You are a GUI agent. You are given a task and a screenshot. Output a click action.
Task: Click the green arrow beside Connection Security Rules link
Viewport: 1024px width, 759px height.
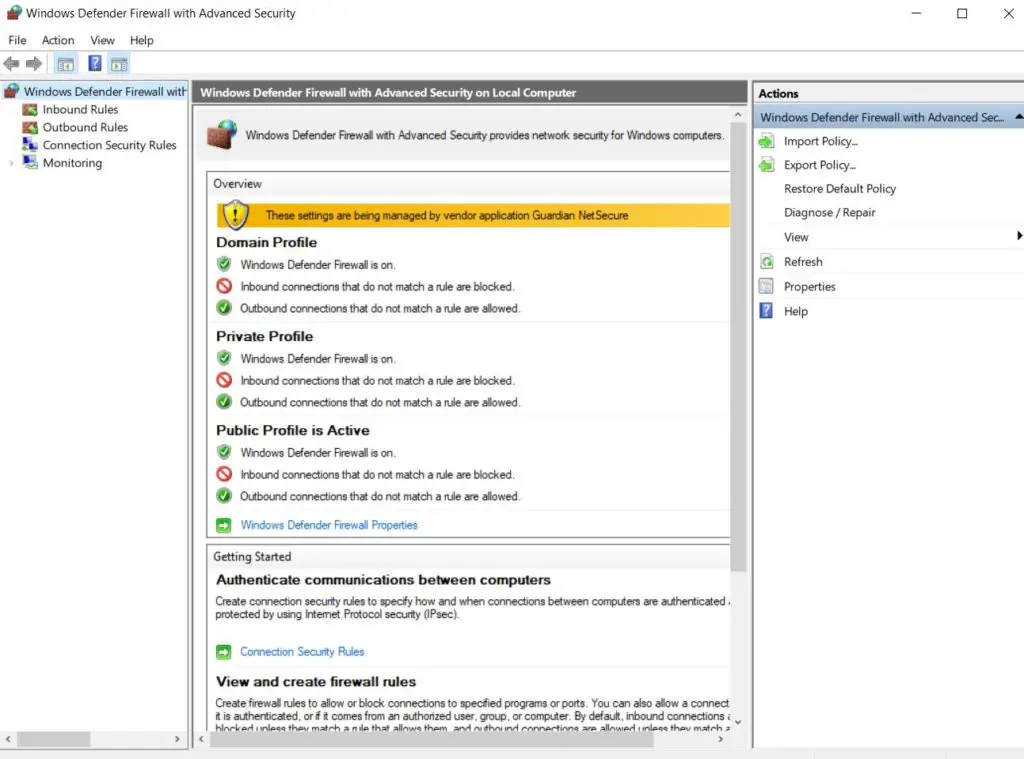223,652
